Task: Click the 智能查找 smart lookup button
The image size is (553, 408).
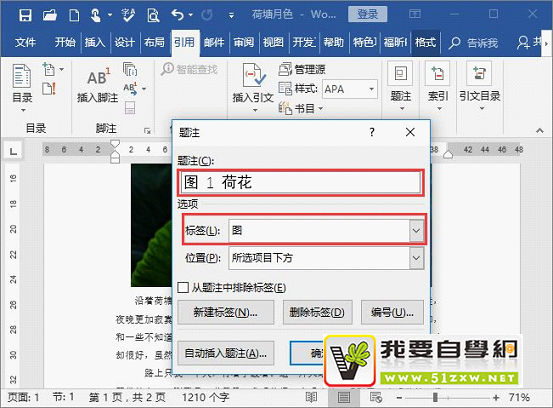Action: pos(189,69)
